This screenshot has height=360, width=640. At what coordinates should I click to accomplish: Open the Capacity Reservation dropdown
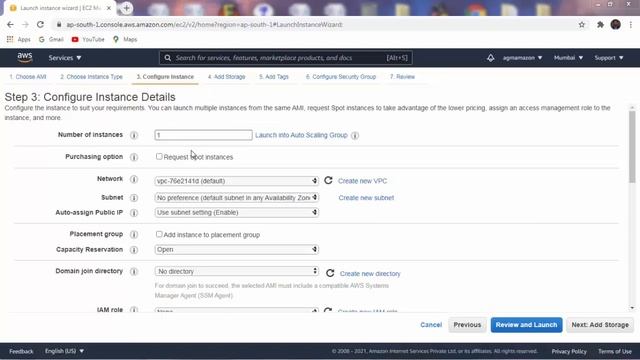click(x=236, y=249)
